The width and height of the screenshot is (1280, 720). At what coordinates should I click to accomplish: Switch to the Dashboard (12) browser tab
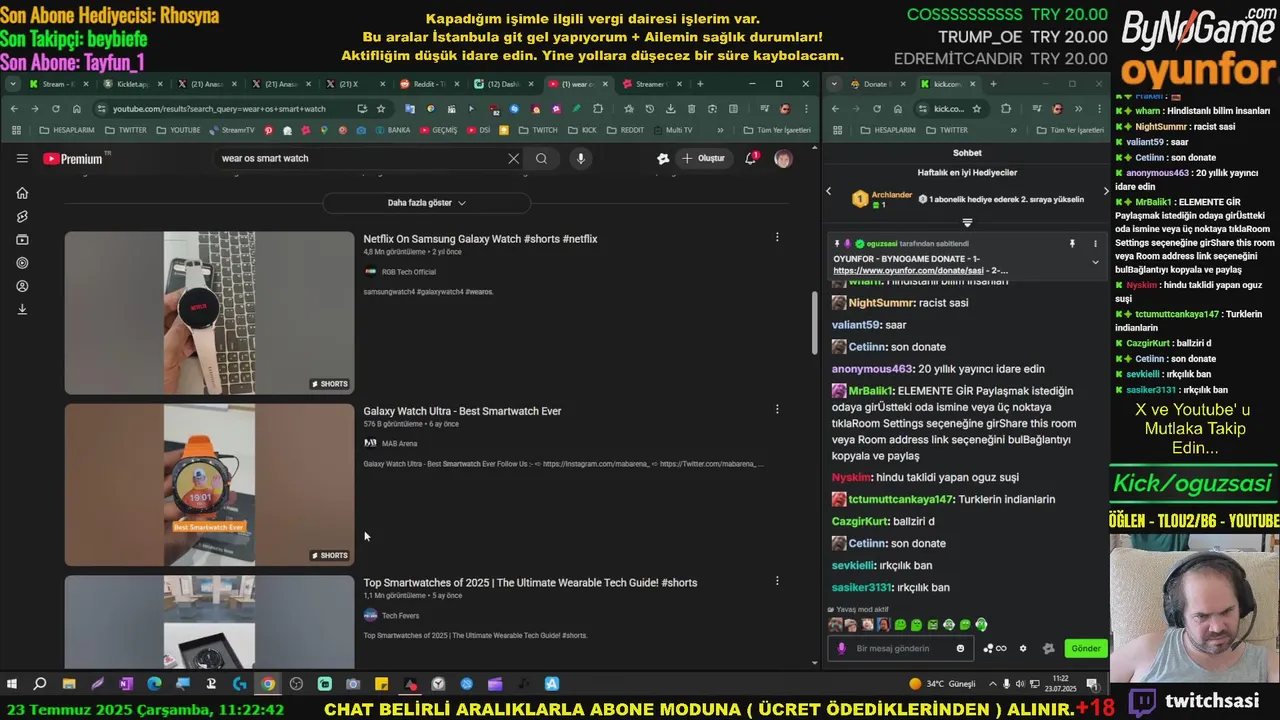tap(505, 84)
